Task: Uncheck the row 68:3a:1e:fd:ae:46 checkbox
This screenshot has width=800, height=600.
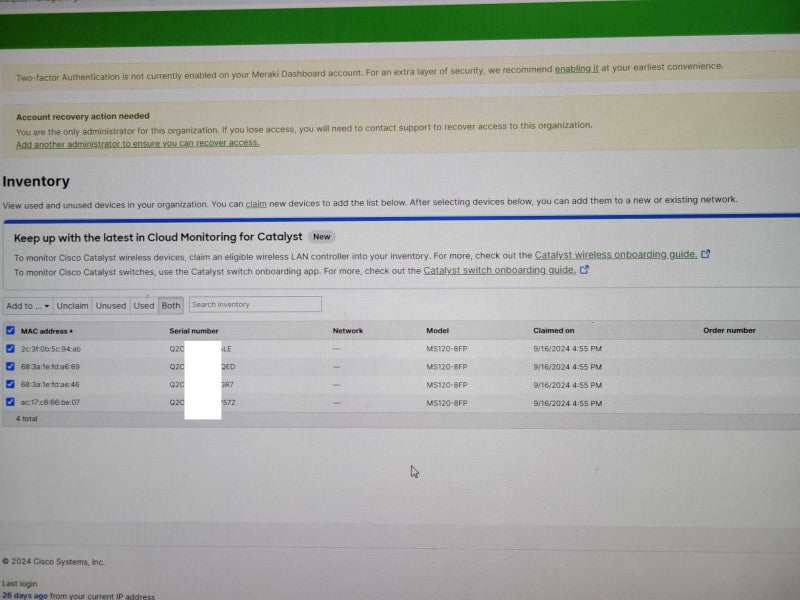Action: 10,384
